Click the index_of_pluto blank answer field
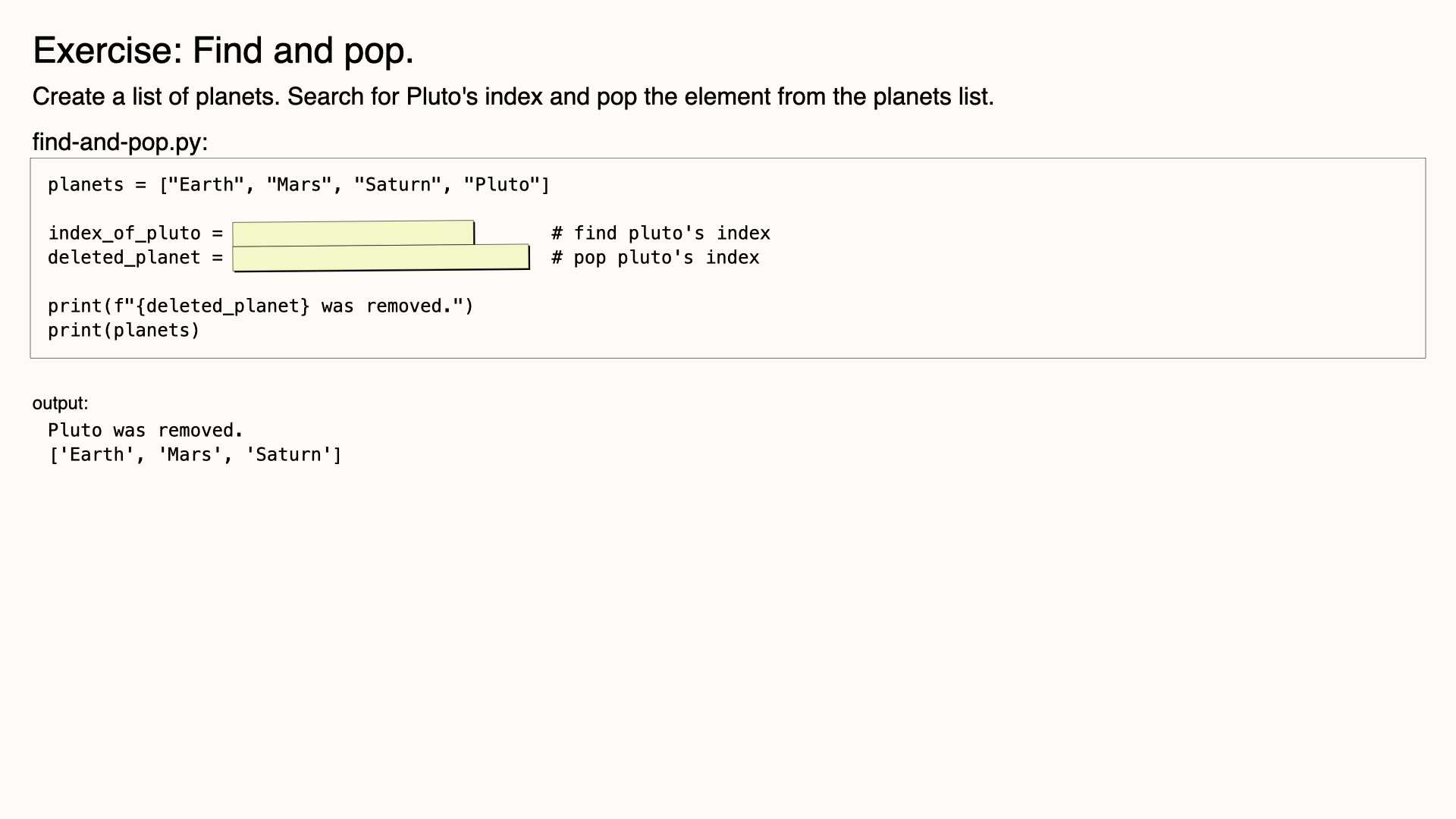The height and width of the screenshot is (819, 1456). tap(353, 233)
